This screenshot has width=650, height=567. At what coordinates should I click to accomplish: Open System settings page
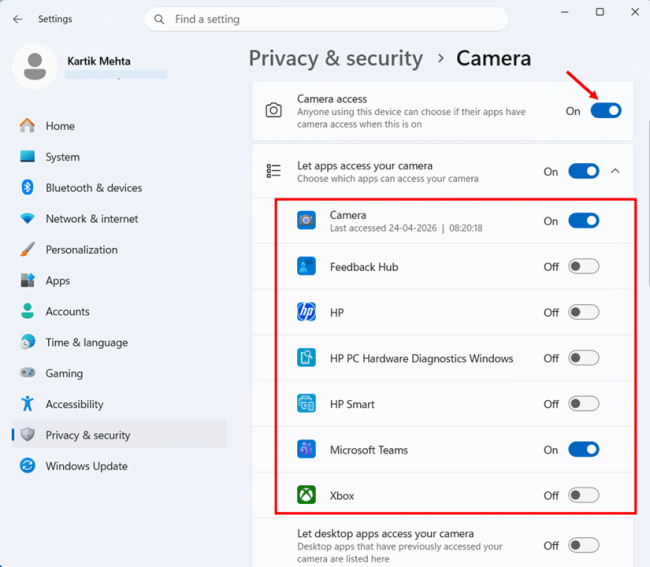(x=119, y=157)
